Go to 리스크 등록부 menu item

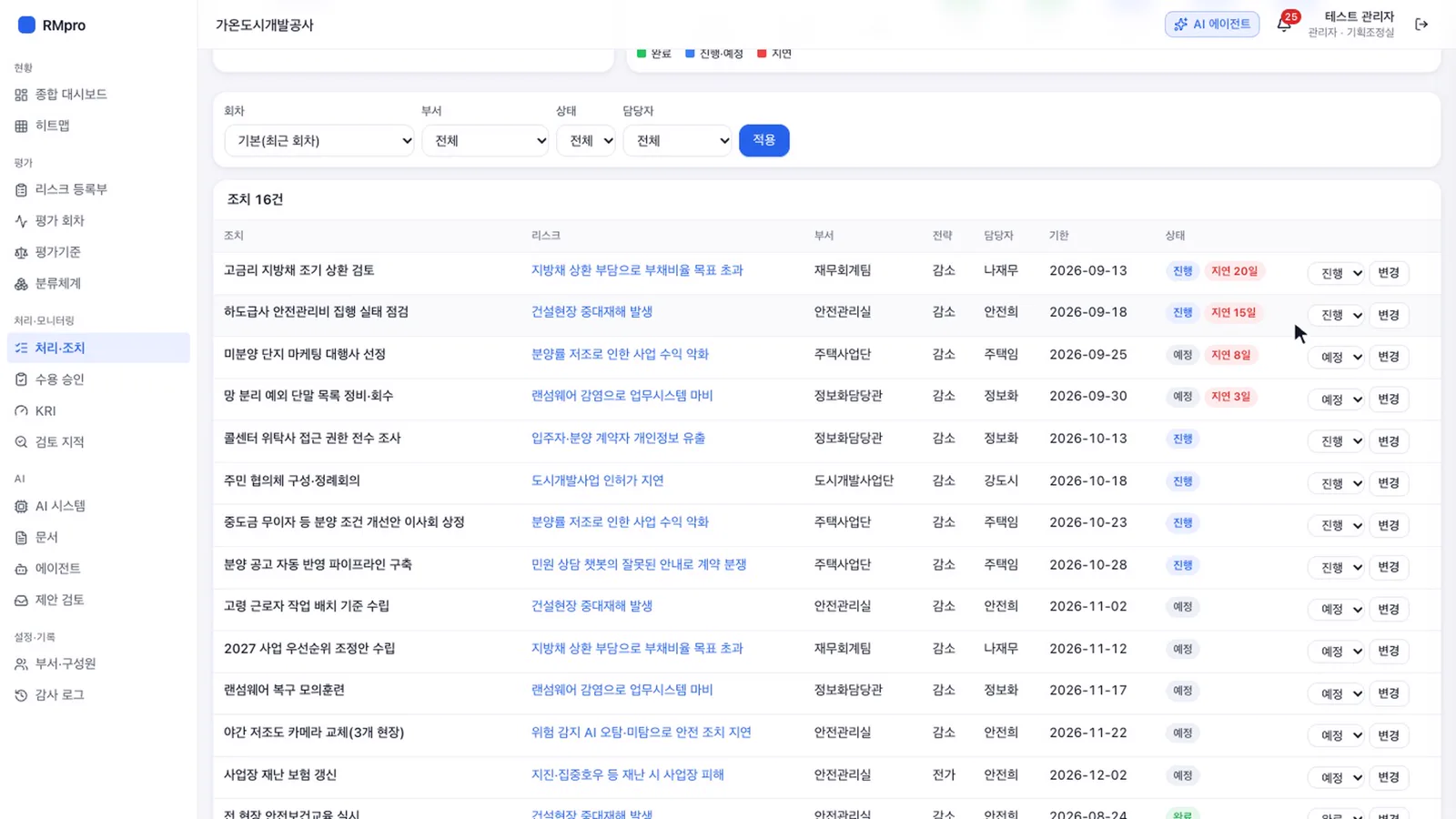click(98, 189)
